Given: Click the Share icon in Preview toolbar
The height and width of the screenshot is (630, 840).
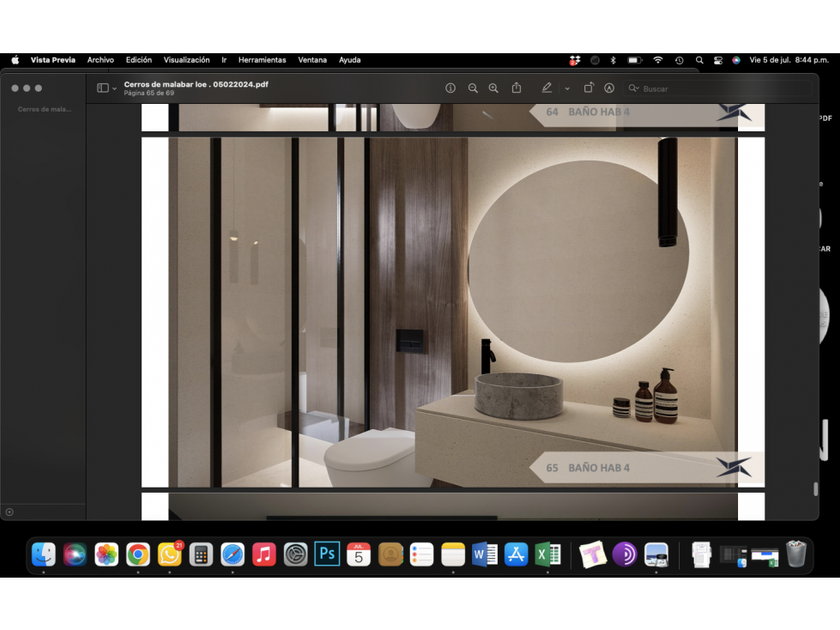Looking at the screenshot, I should tap(516, 88).
